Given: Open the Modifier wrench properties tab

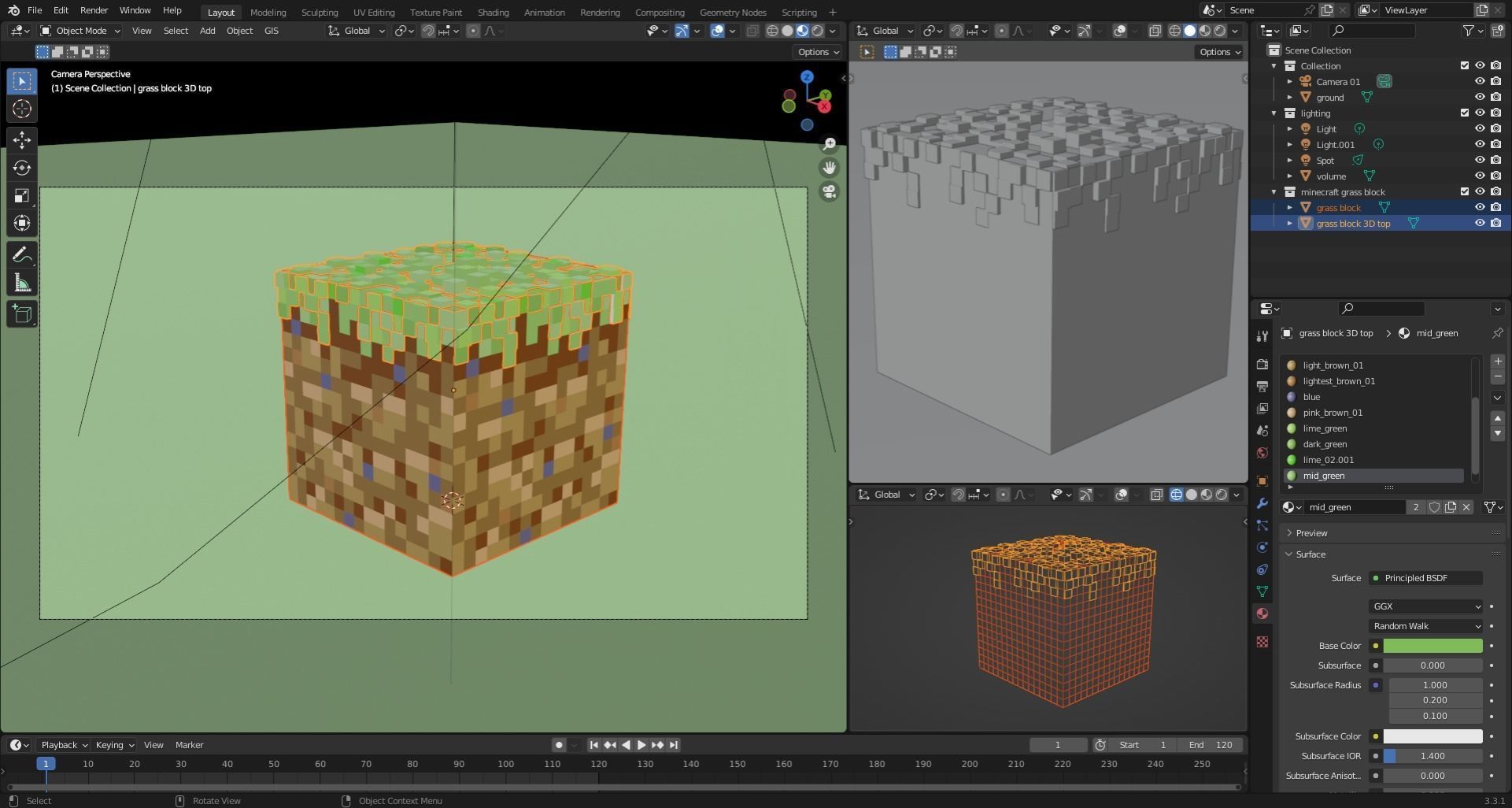Looking at the screenshot, I should tap(1262, 503).
